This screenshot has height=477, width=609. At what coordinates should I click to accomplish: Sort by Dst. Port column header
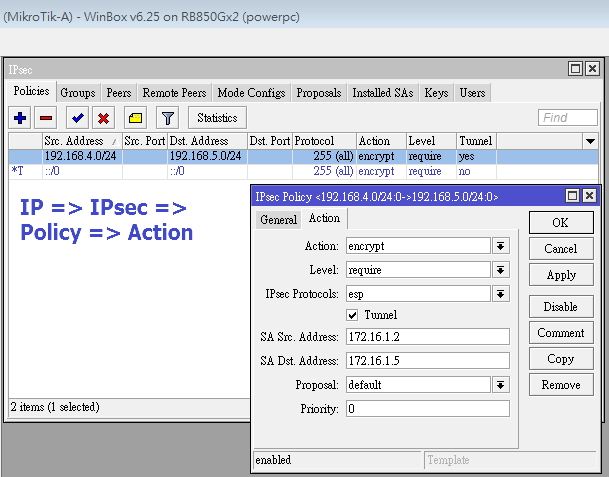(x=270, y=141)
